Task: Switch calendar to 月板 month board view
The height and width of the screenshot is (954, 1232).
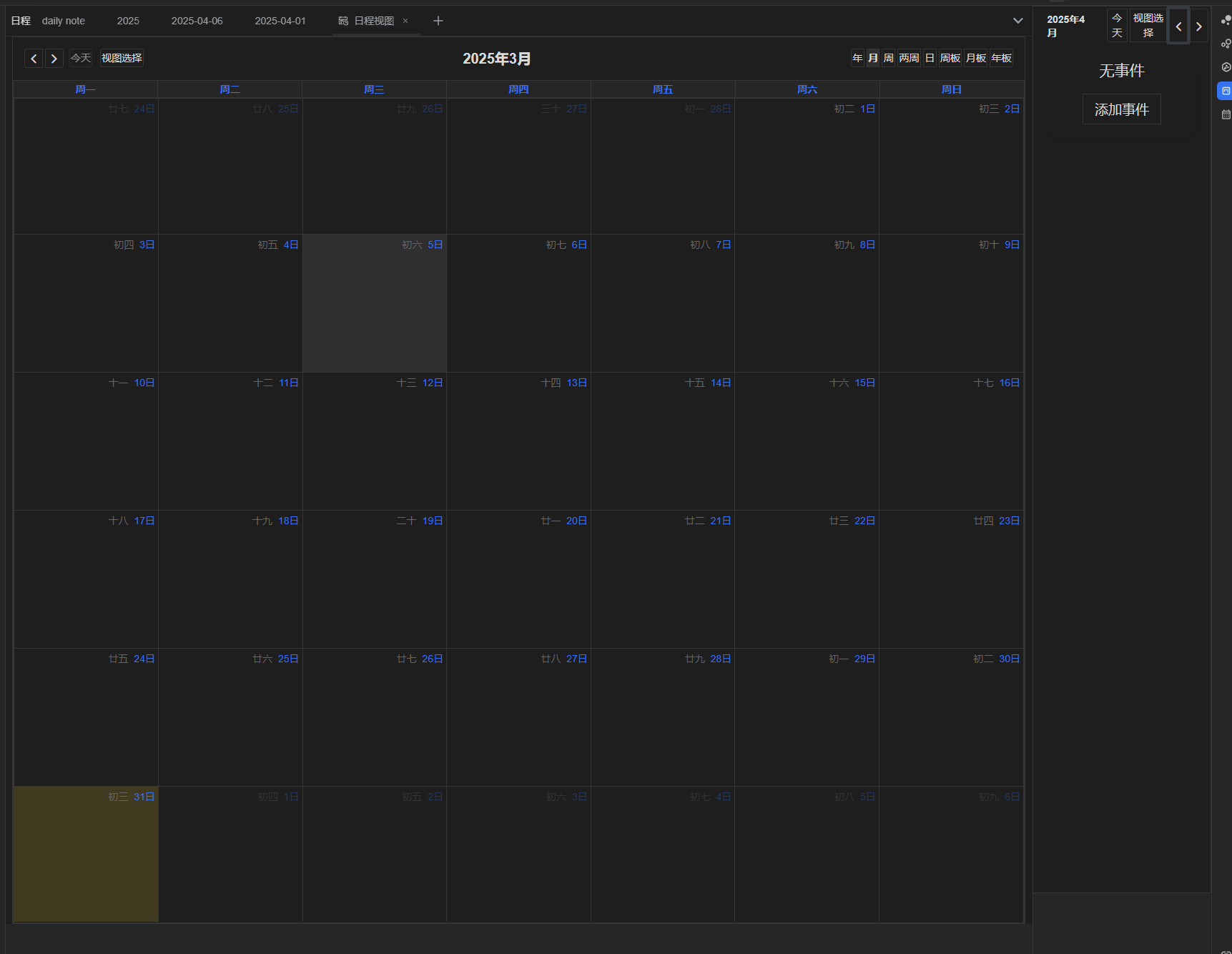Action: click(975, 58)
